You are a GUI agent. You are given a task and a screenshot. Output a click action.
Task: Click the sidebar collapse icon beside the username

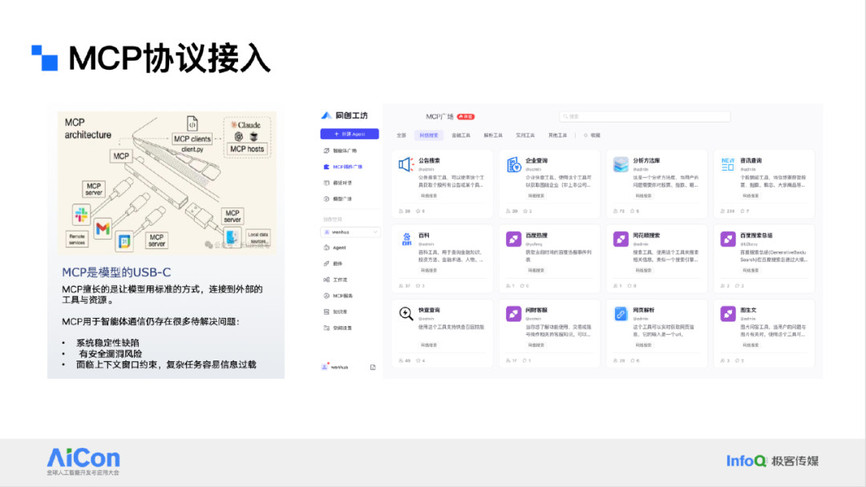click(373, 367)
